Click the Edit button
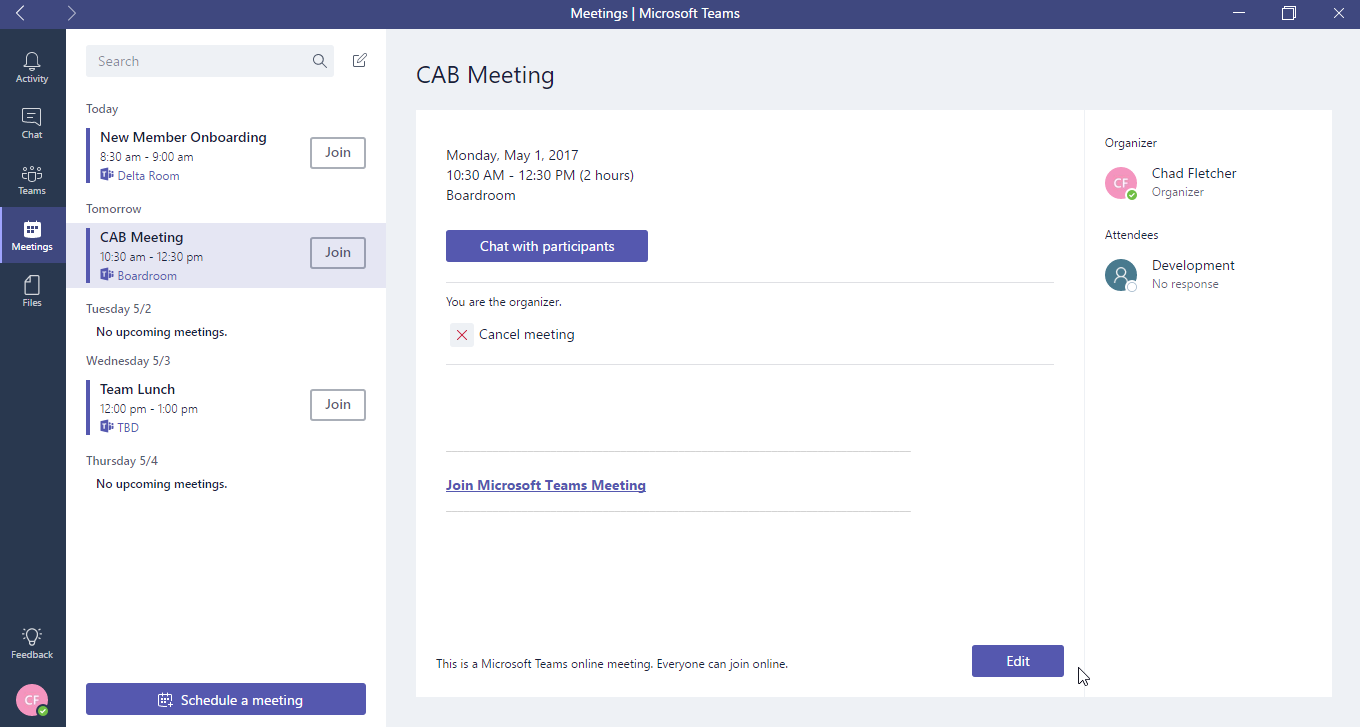The width and height of the screenshot is (1360, 727). pyautogui.click(x=1018, y=661)
